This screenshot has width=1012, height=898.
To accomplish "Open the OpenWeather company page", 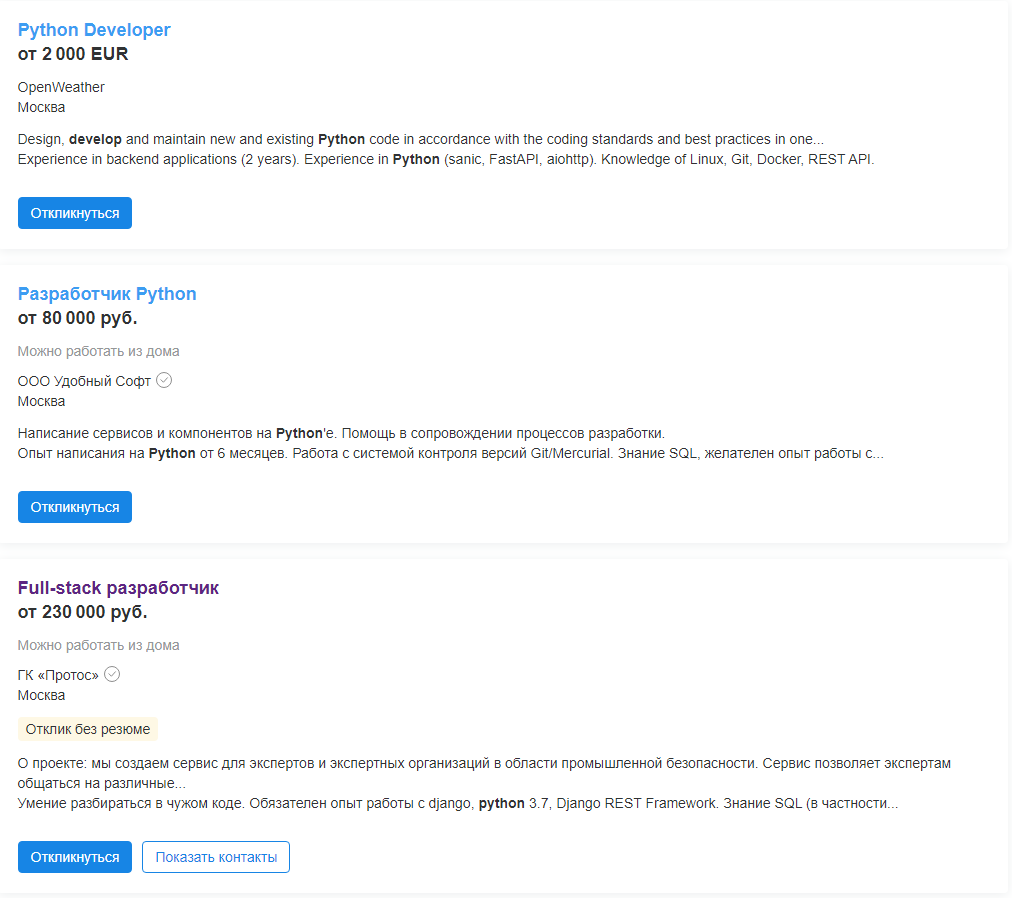I will [61, 87].
